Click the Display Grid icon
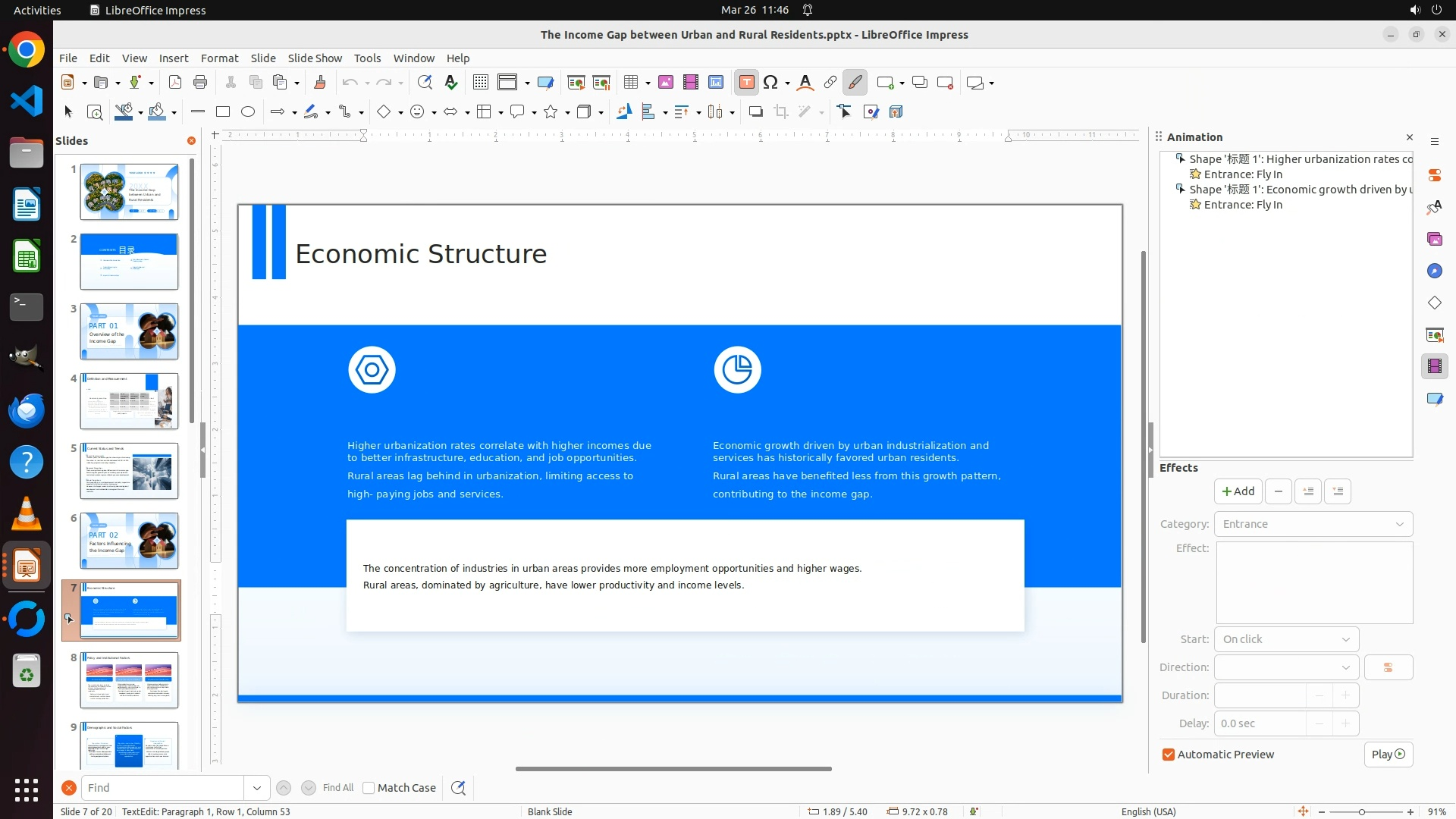Image resolution: width=1456 pixels, height=819 pixels. click(480, 83)
